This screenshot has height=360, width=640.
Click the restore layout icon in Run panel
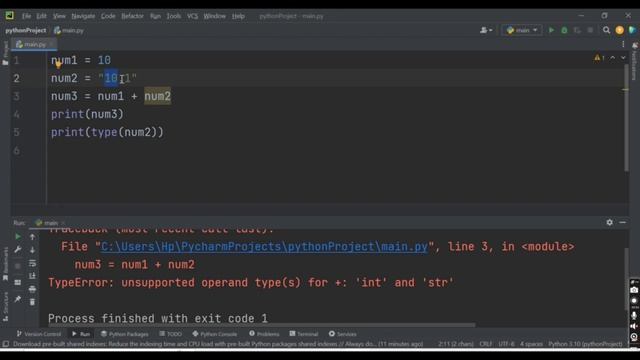click(x=18, y=282)
